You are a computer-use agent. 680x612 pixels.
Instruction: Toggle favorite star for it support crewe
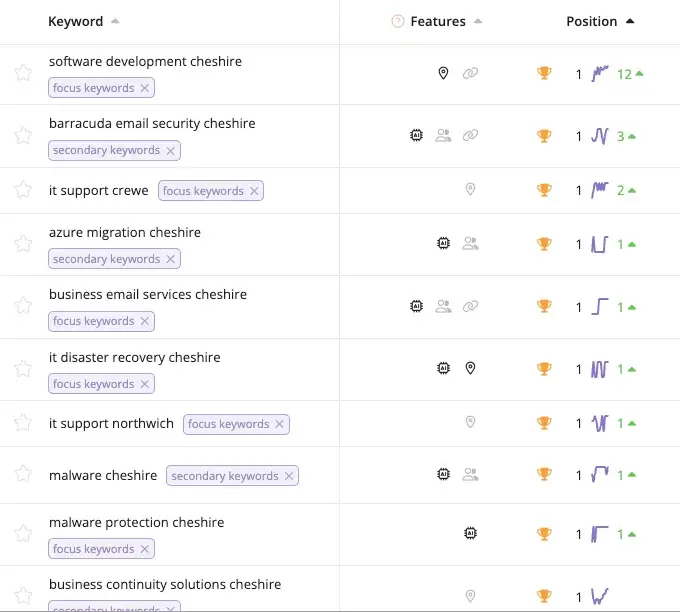(x=23, y=190)
